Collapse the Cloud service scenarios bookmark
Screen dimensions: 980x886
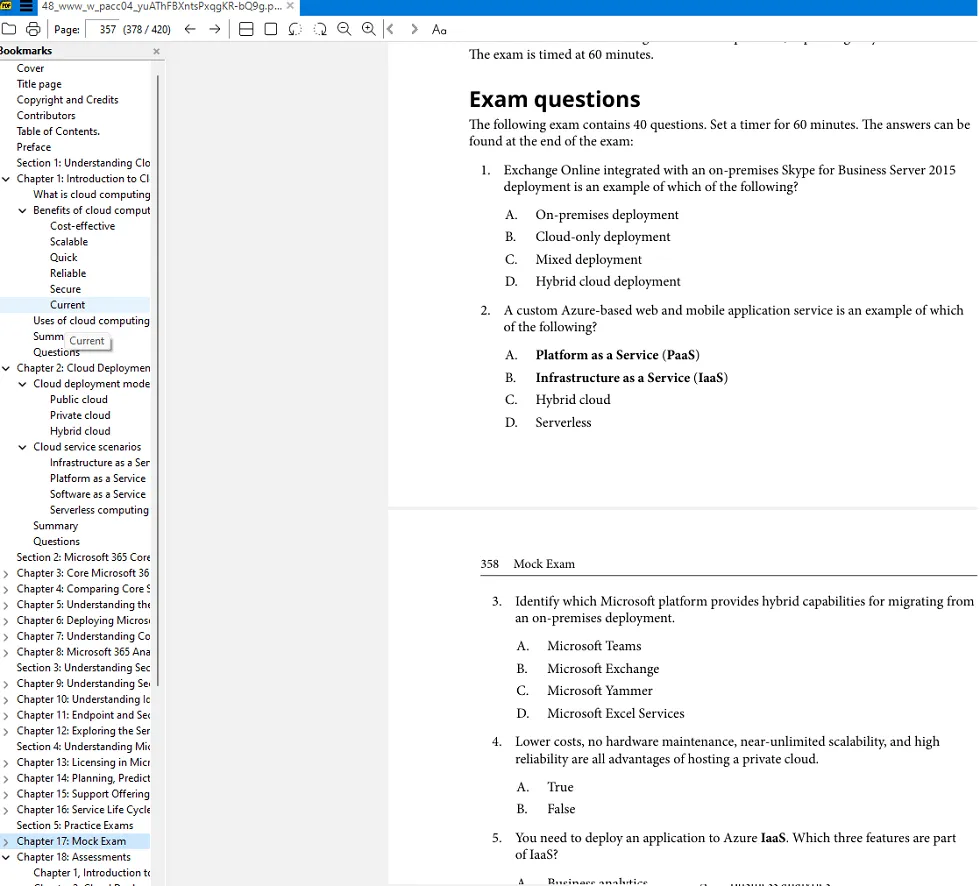coord(23,447)
